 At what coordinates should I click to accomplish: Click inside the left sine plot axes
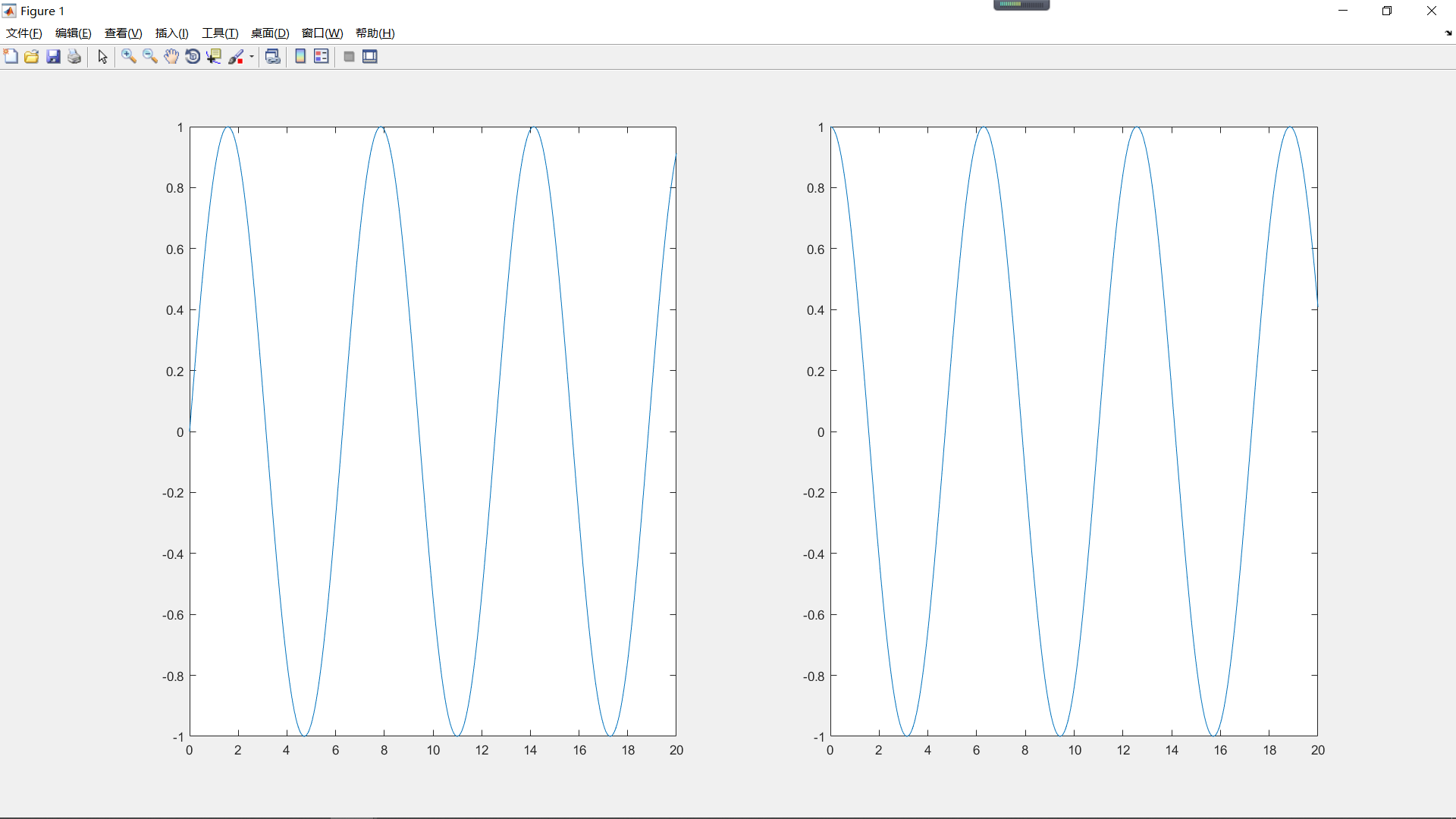click(x=432, y=431)
